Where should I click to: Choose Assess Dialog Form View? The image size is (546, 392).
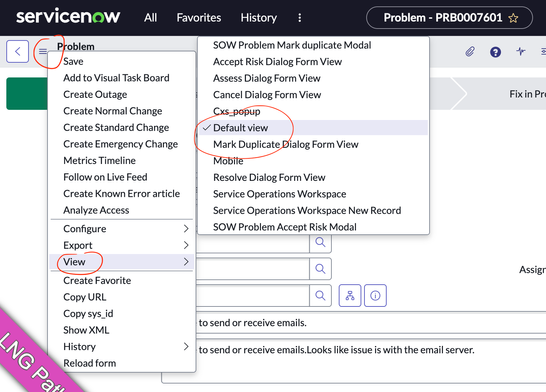point(313,78)
